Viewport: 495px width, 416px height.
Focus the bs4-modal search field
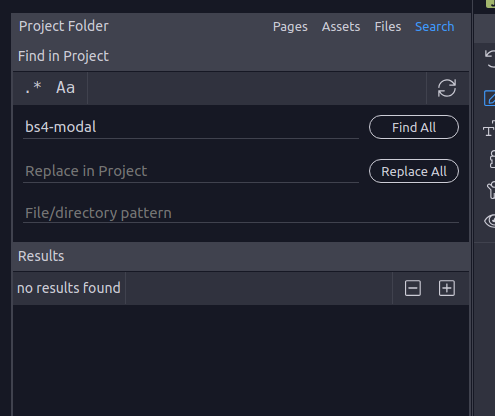point(191,127)
